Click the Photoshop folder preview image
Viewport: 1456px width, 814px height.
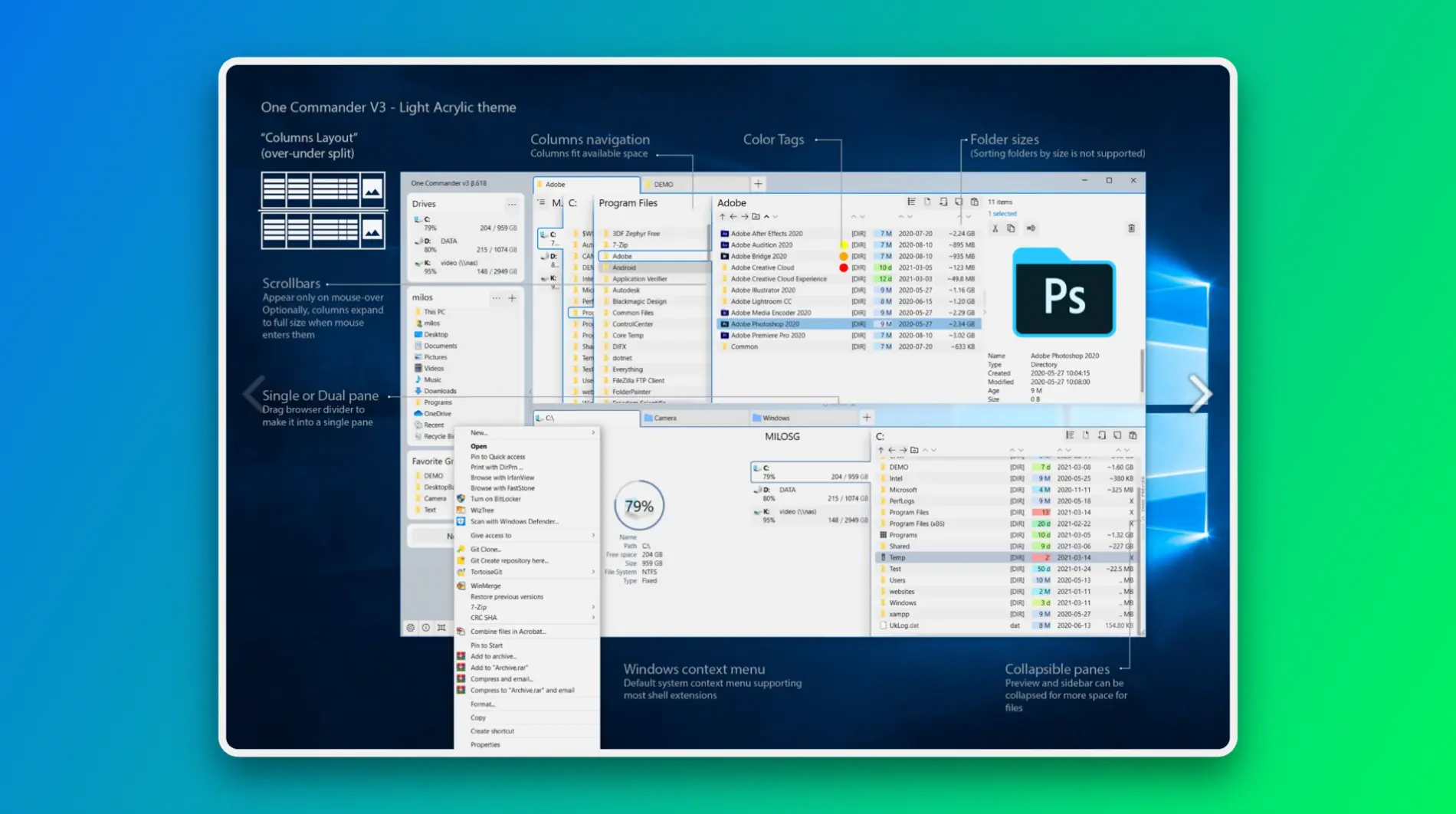[x=1064, y=293]
